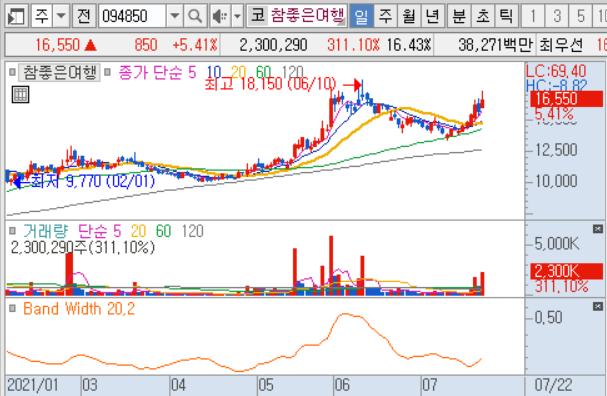
Task: Click the 거래량 indicator label
Action: [46, 231]
